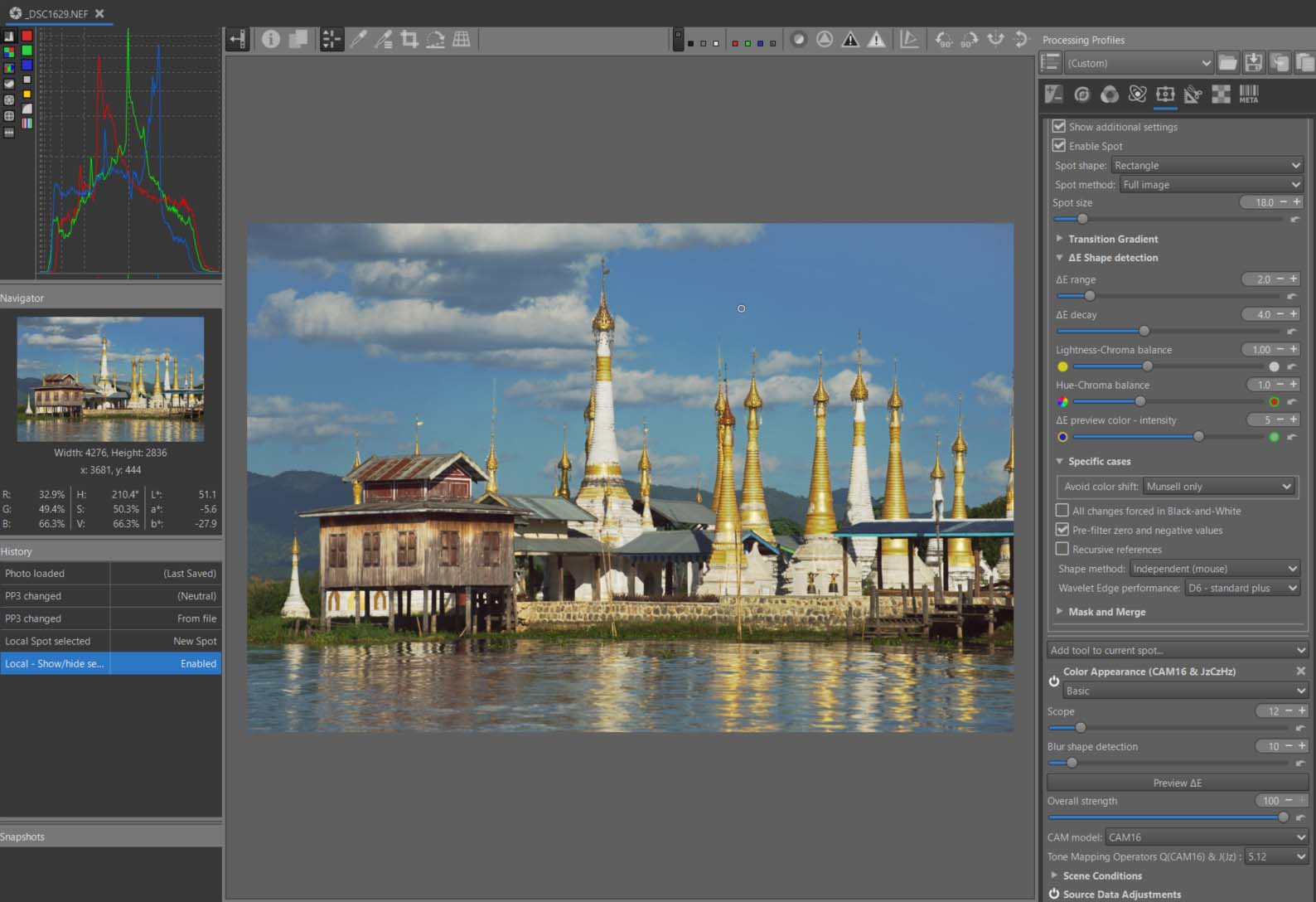The image size is (1316, 902).
Task: Open the CAM model dropdown
Action: click(x=1207, y=837)
